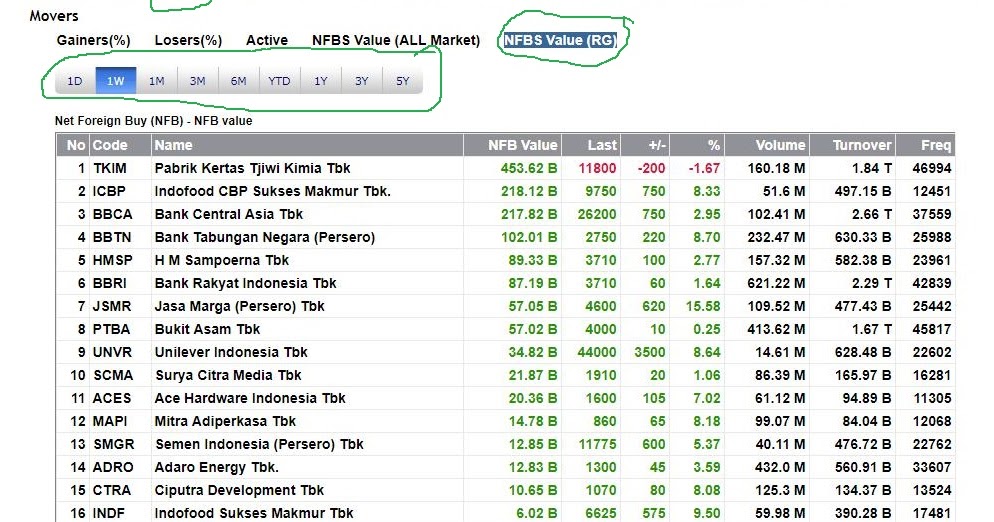
Task: Open stock code BBRI
Action: click(110, 284)
